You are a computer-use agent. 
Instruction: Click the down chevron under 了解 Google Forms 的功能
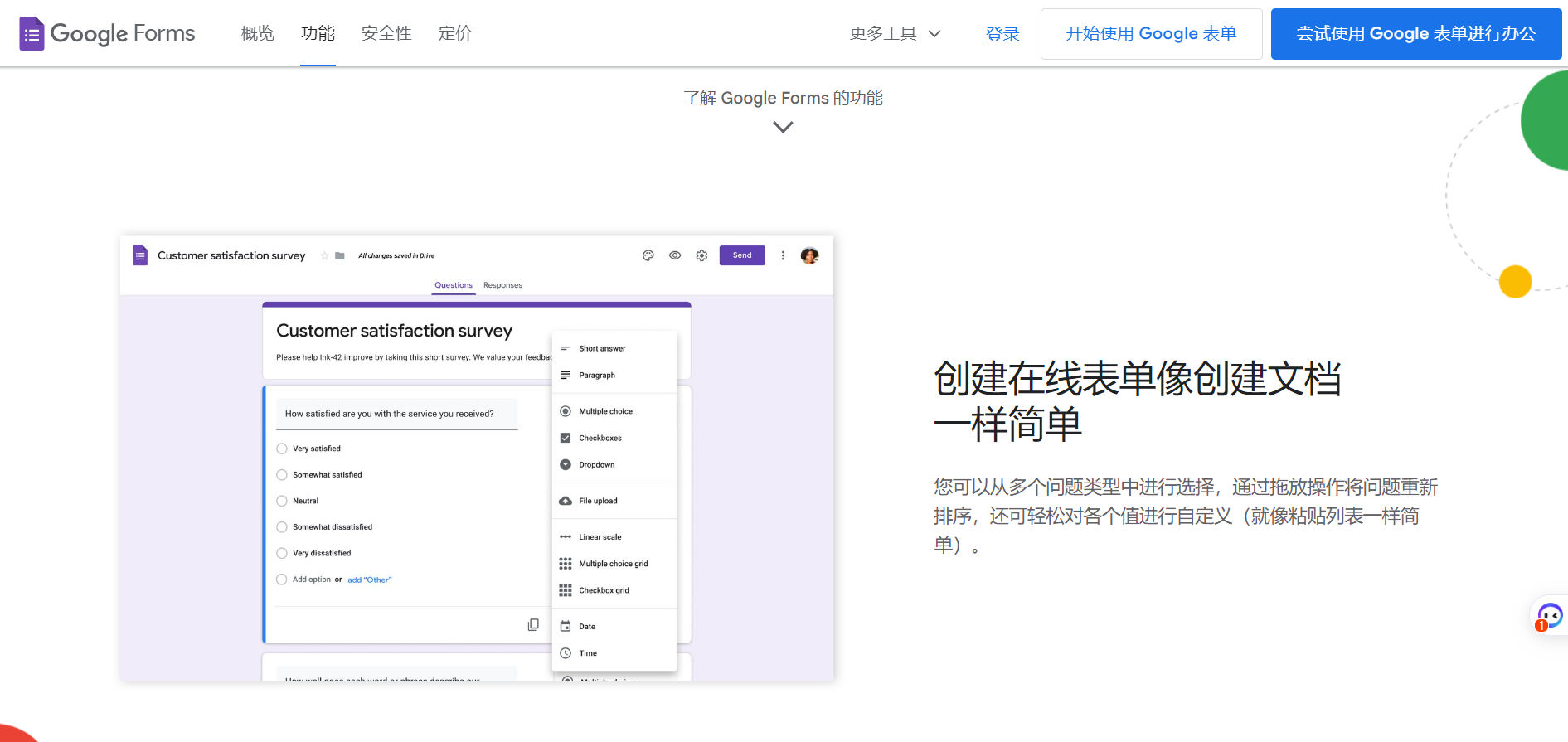coord(783,127)
